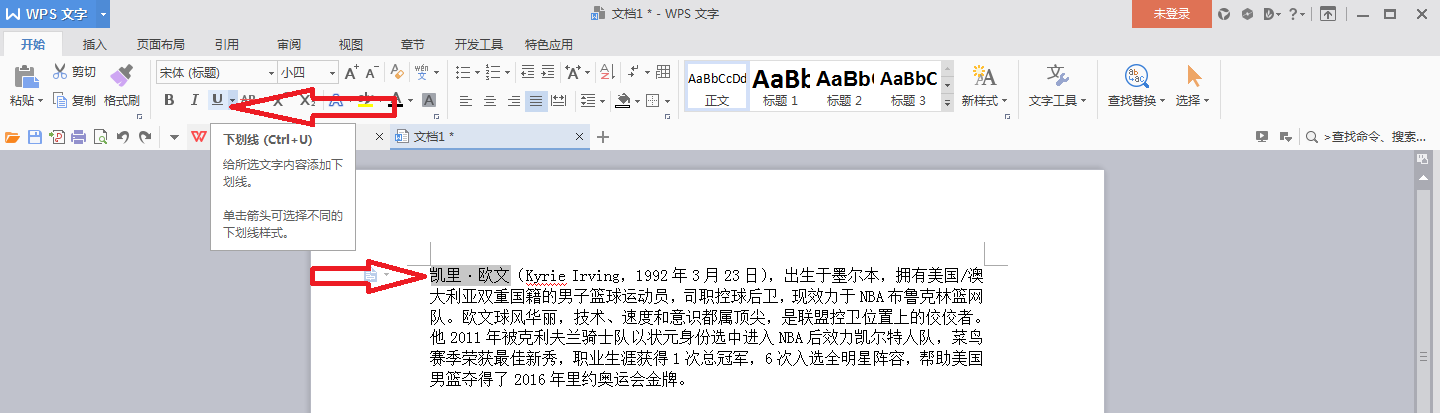1440x413 pixels.
Task: Click the redo arrow icon
Action: point(145,137)
